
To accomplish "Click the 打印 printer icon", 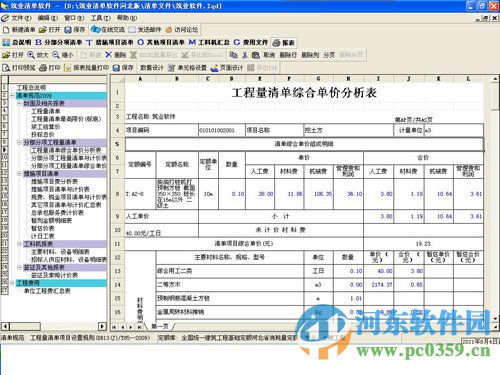I will pos(43,68).
